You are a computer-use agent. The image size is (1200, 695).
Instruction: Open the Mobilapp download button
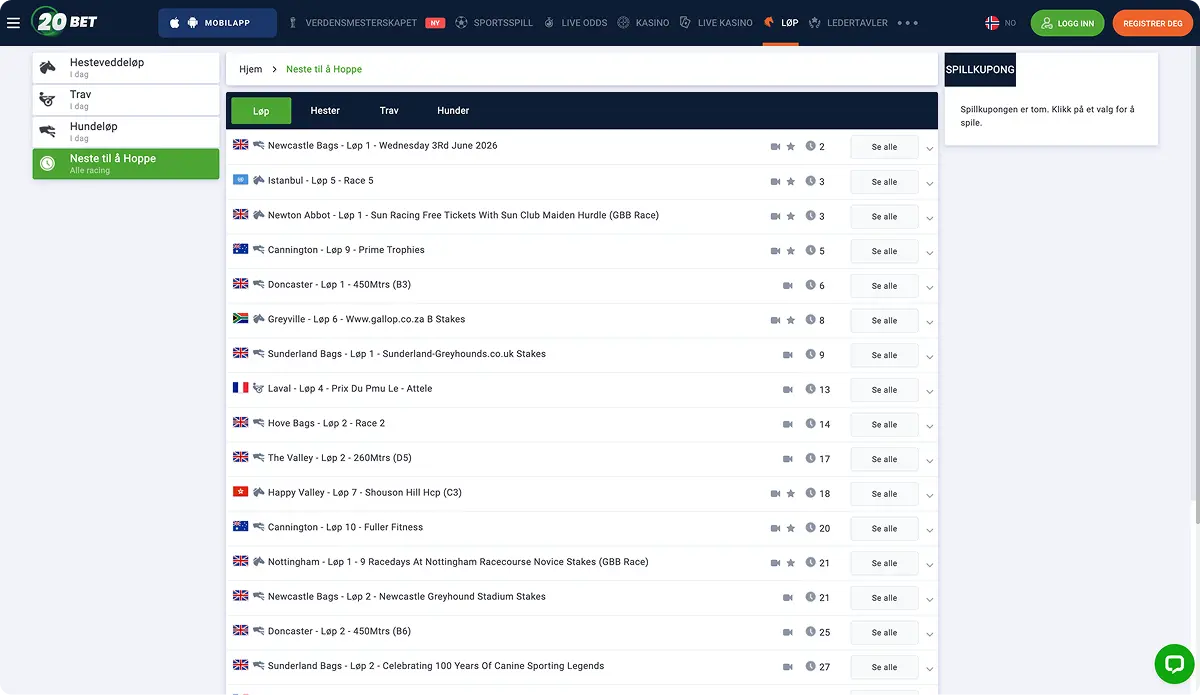pos(218,23)
